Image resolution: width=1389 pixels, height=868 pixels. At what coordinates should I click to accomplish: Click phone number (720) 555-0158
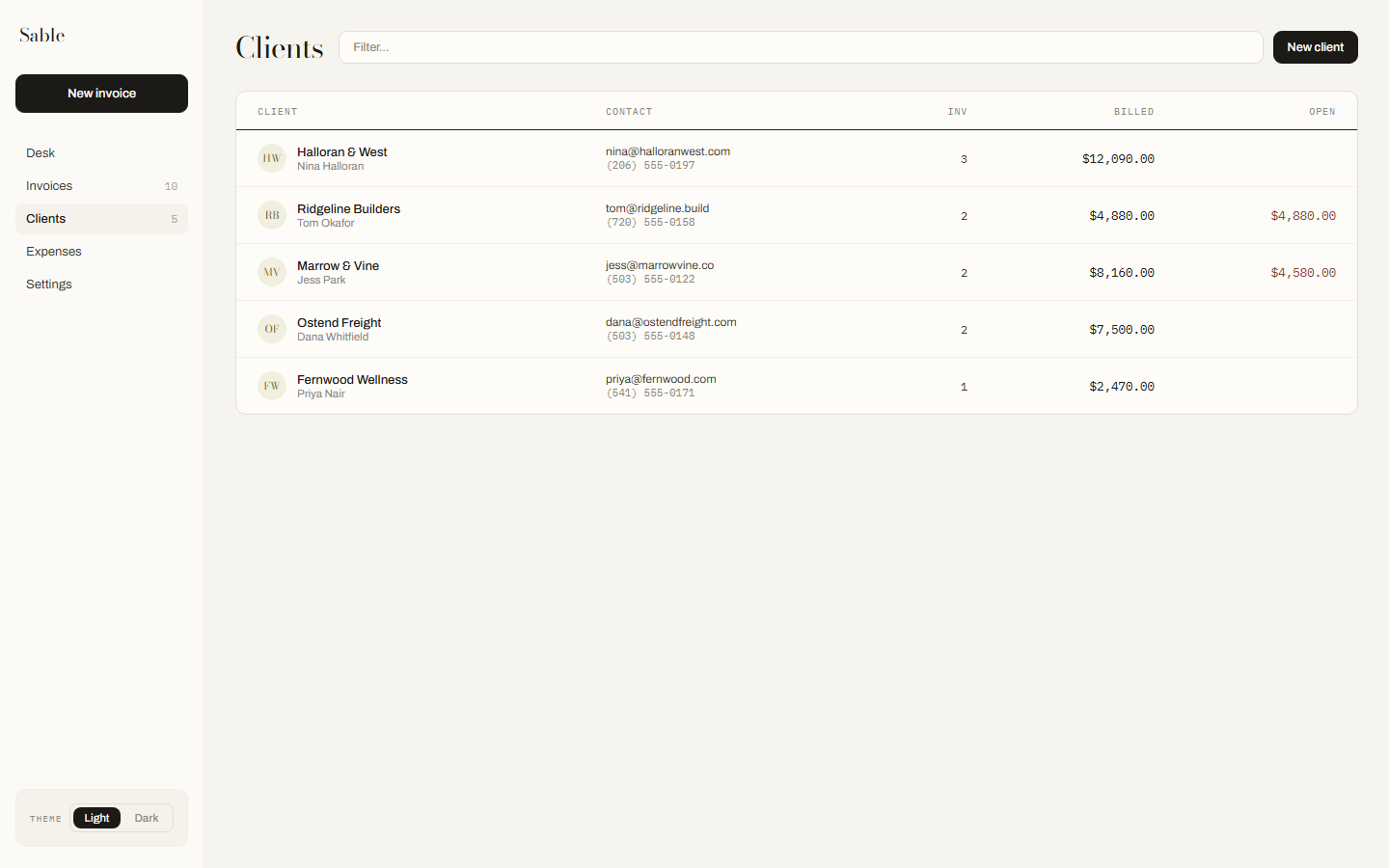coord(650,223)
